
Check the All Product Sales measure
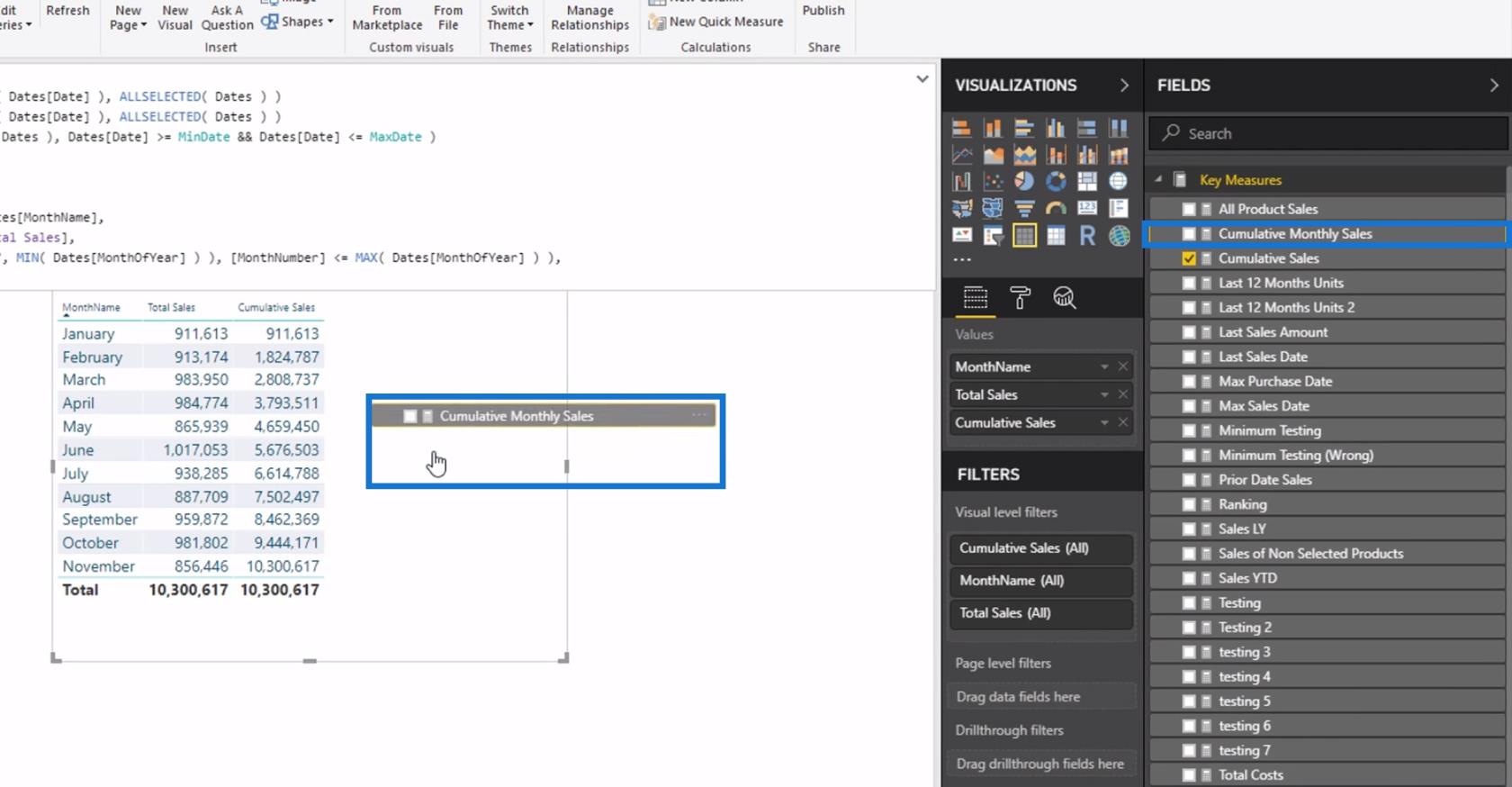click(1189, 209)
